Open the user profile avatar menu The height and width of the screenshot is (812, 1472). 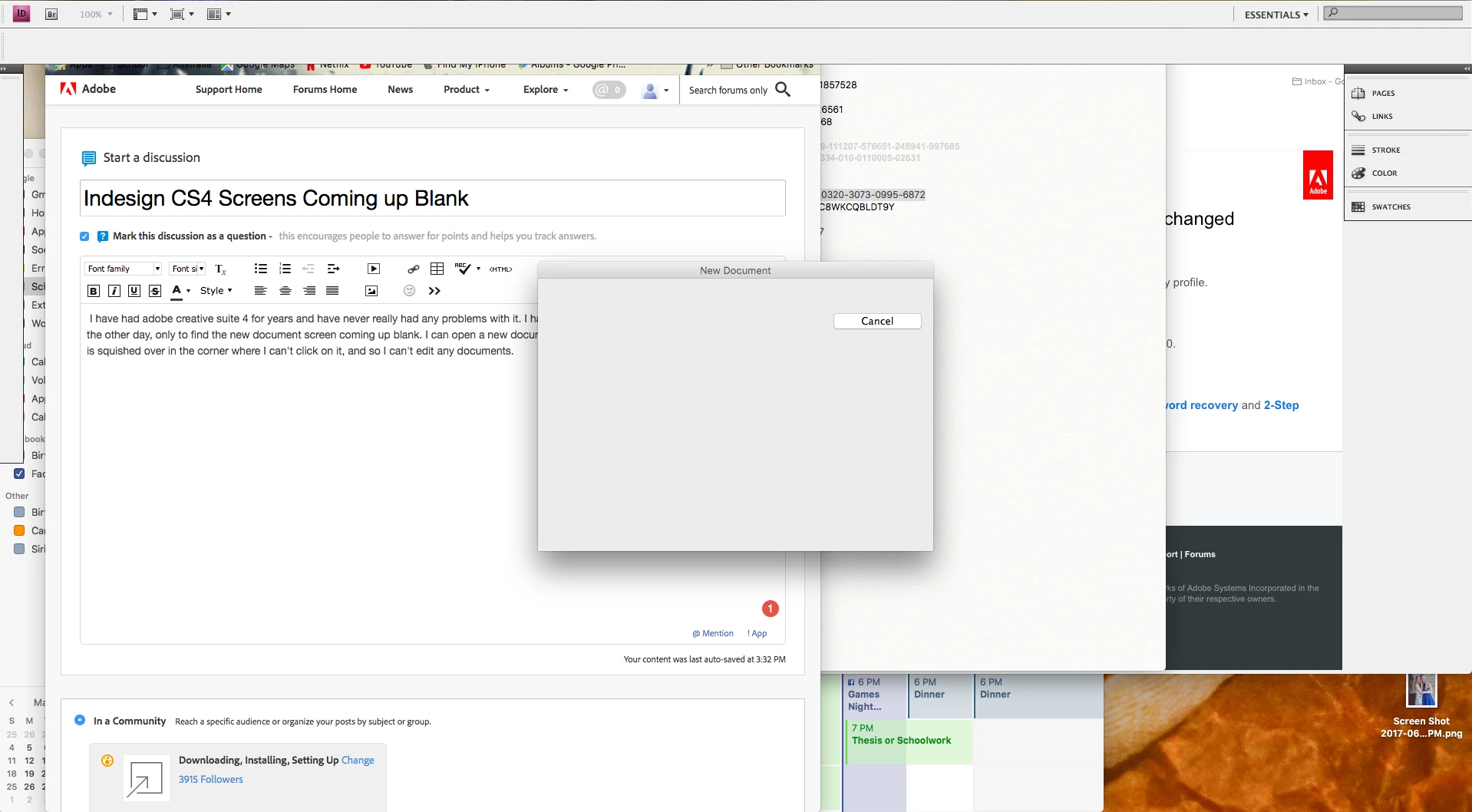(x=655, y=90)
